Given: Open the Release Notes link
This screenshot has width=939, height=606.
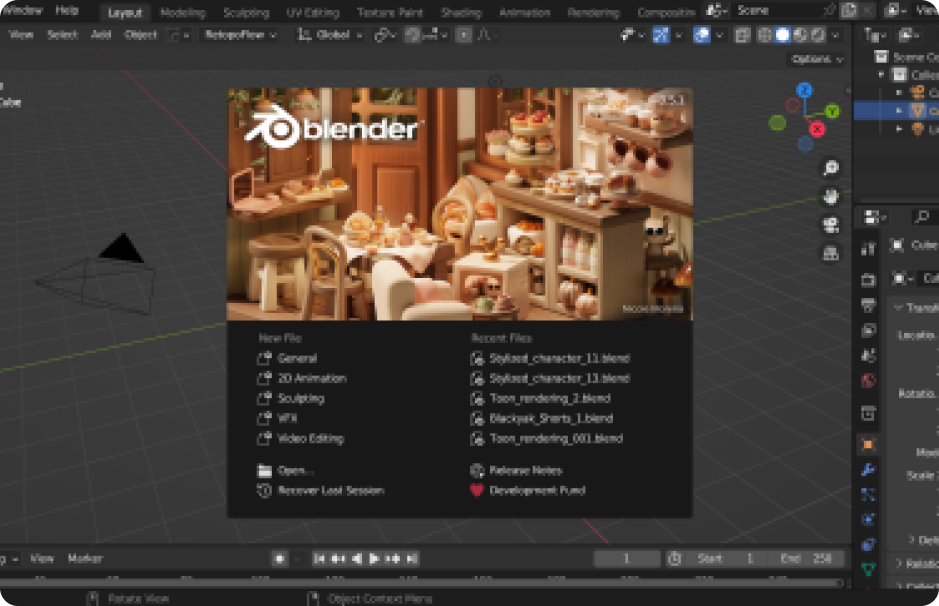Looking at the screenshot, I should coord(516,471).
